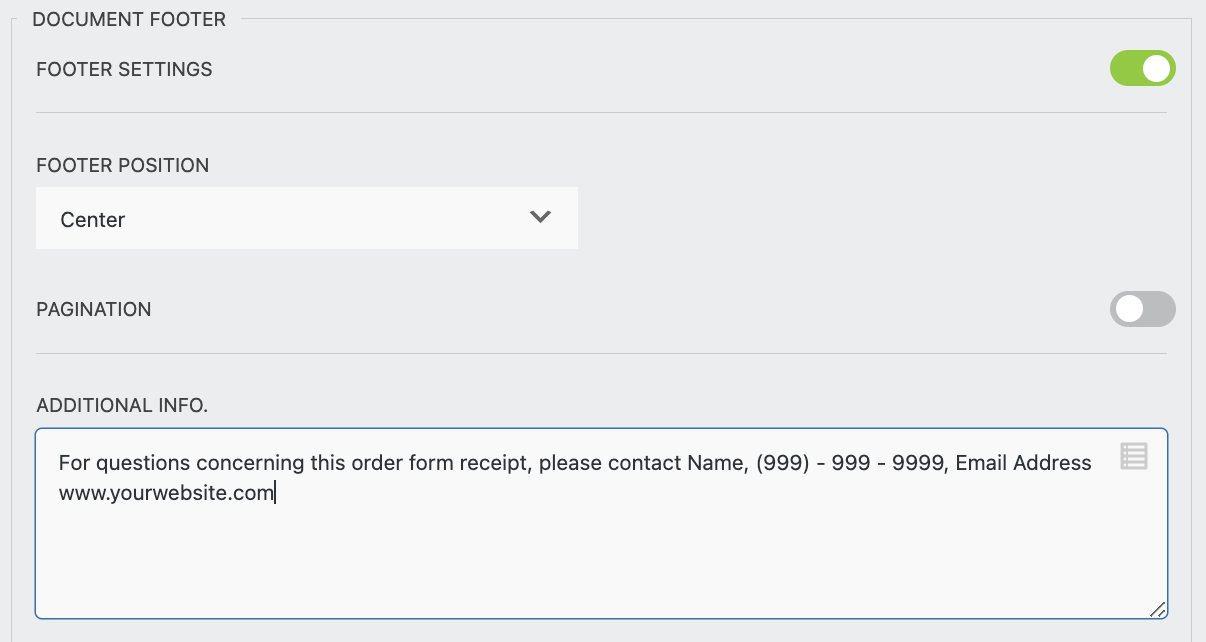The height and width of the screenshot is (642, 1206).
Task: Click the dropdown chevron on Footer Position
Action: 539,218
